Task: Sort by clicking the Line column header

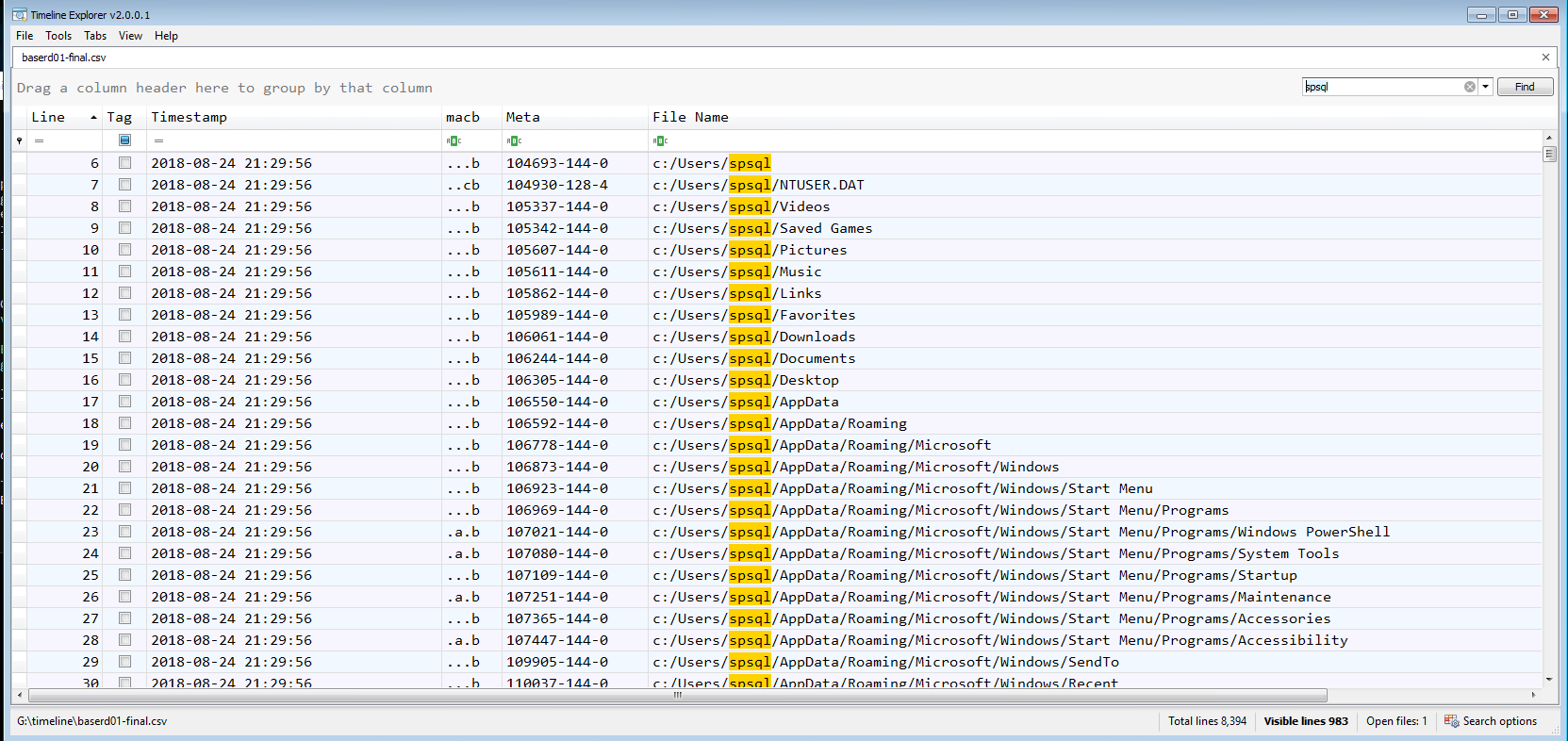Action: (48, 117)
